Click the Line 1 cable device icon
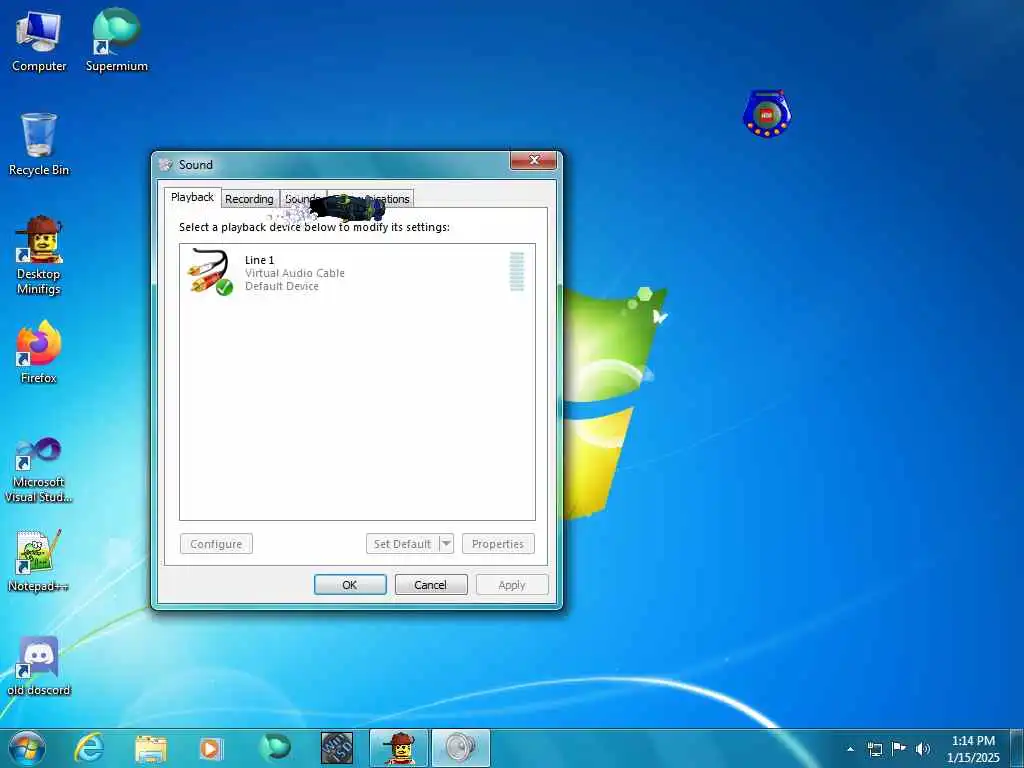Screen dimensions: 1024x768 [x=210, y=272]
